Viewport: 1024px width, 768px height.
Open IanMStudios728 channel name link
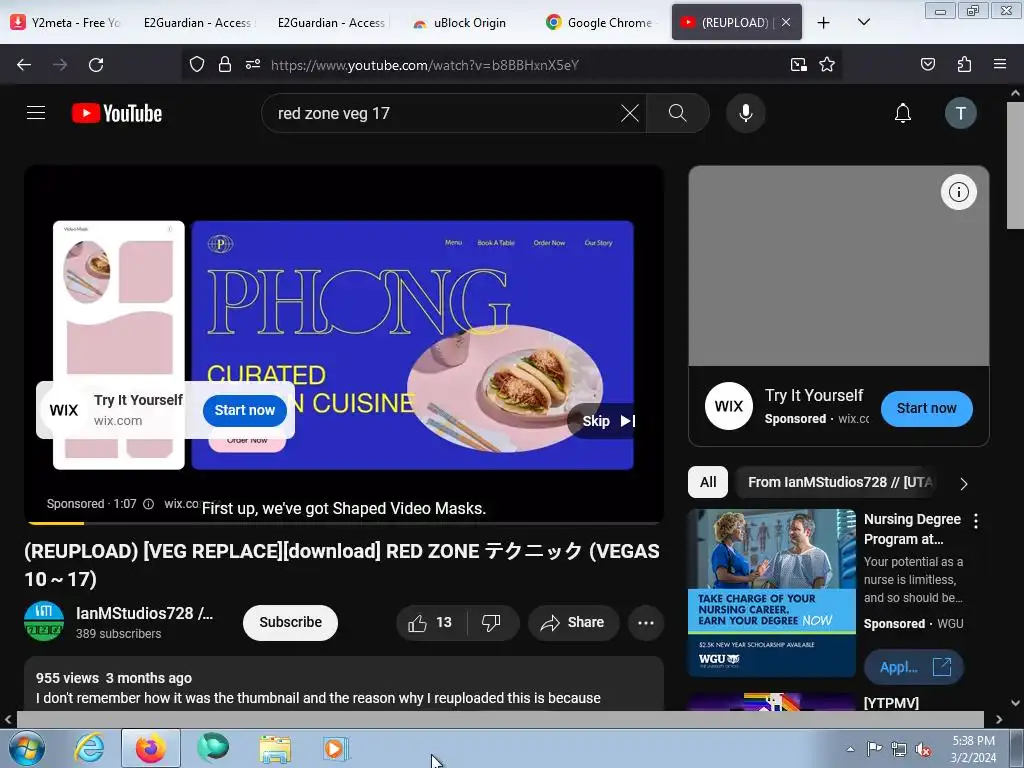tap(144, 613)
